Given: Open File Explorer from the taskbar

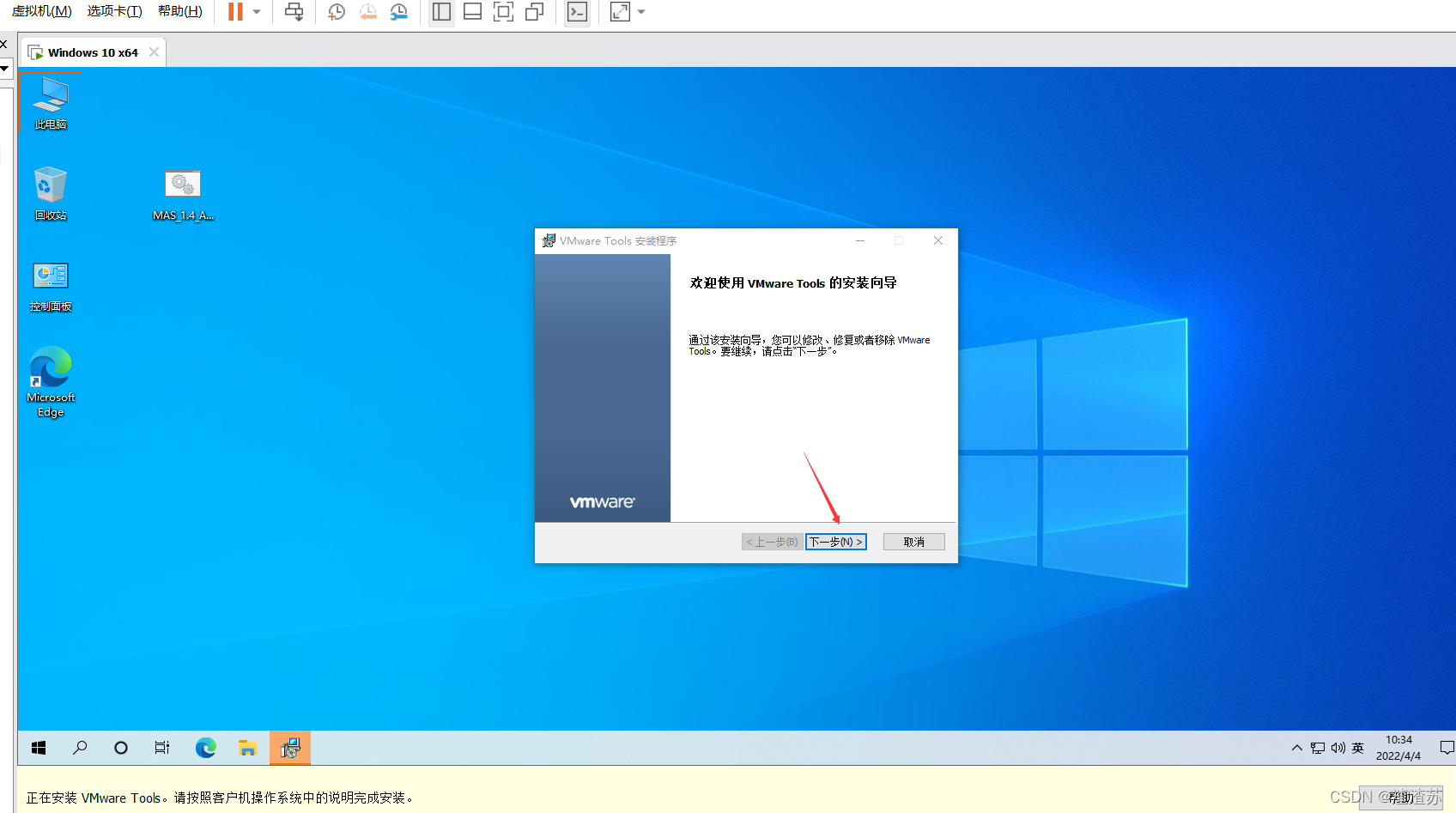Looking at the screenshot, I should [x=248, y=748].
